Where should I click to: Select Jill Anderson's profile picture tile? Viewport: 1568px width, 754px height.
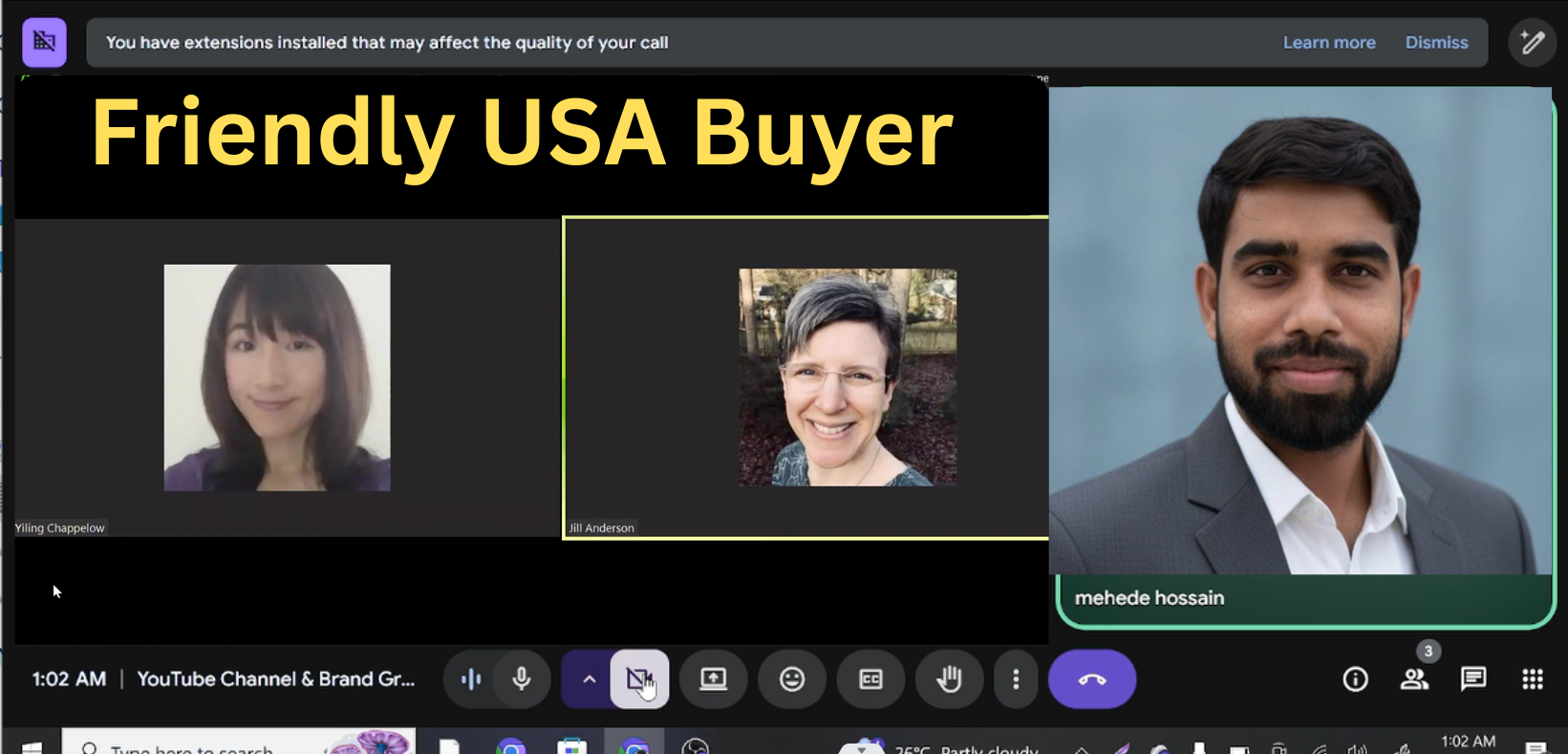(x=848, y=377)
